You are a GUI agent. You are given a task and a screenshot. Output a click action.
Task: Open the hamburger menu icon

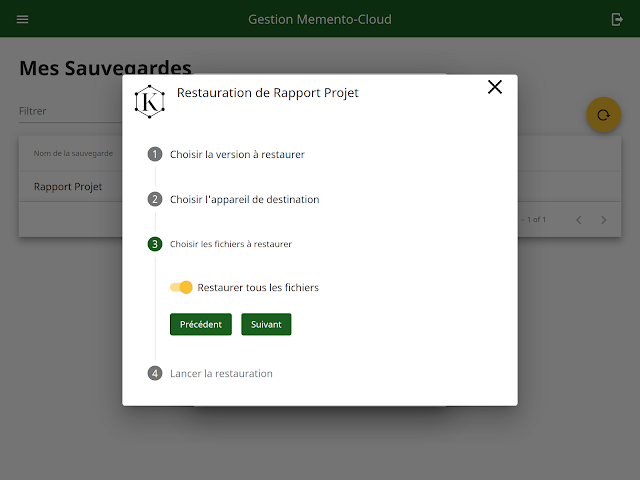22,19
